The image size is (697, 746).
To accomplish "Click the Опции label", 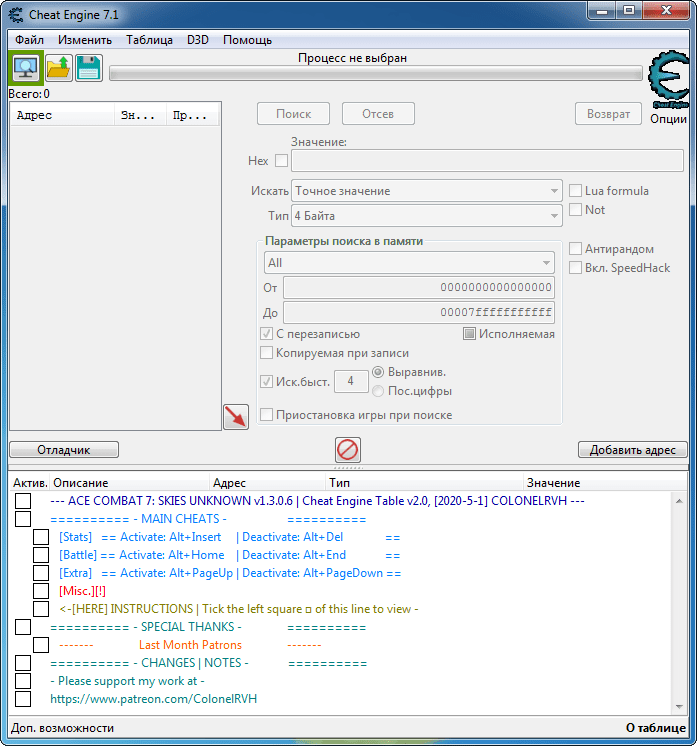I will (668, 119).
